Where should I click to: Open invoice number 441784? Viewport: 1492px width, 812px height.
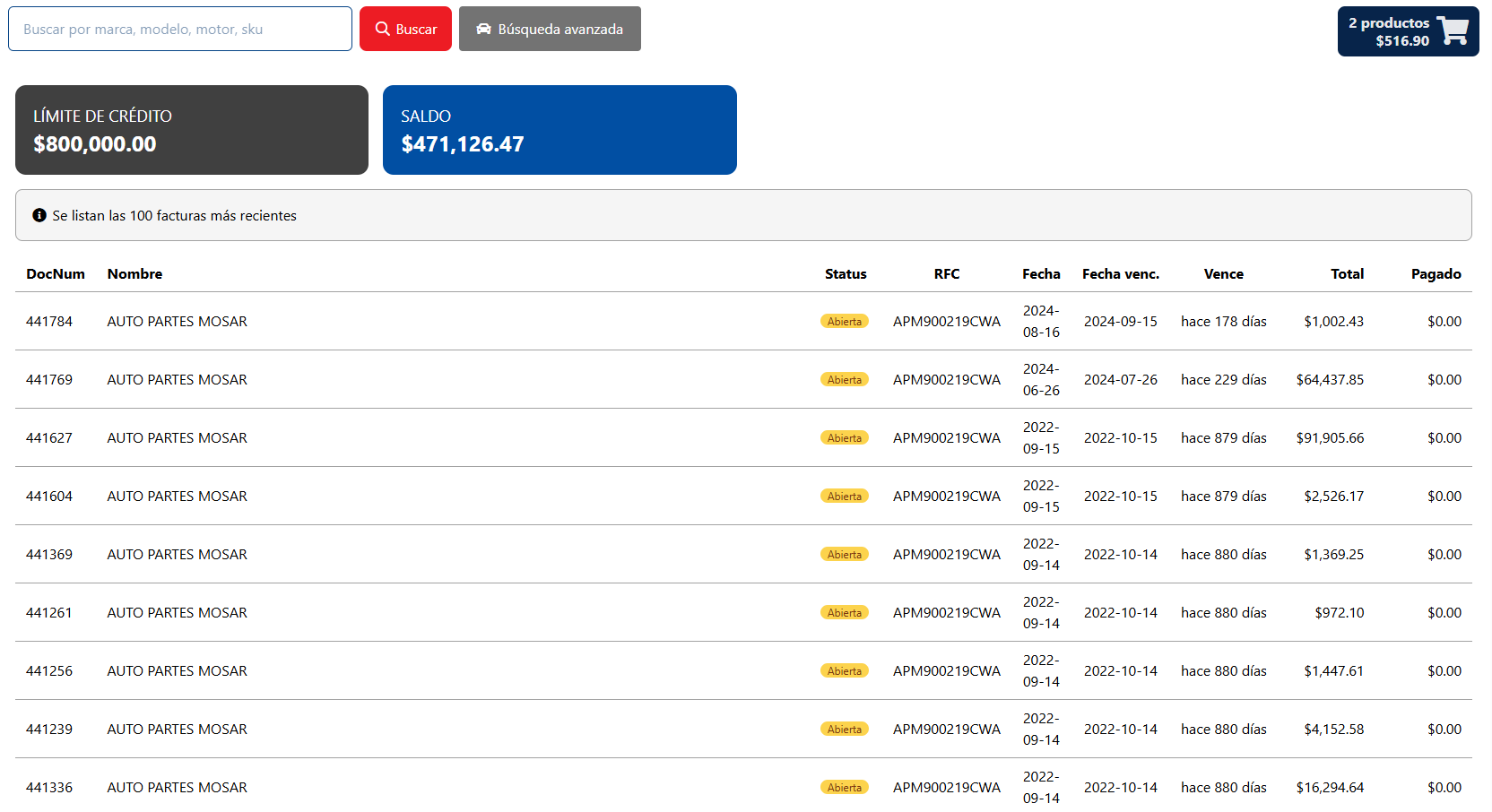49,322
